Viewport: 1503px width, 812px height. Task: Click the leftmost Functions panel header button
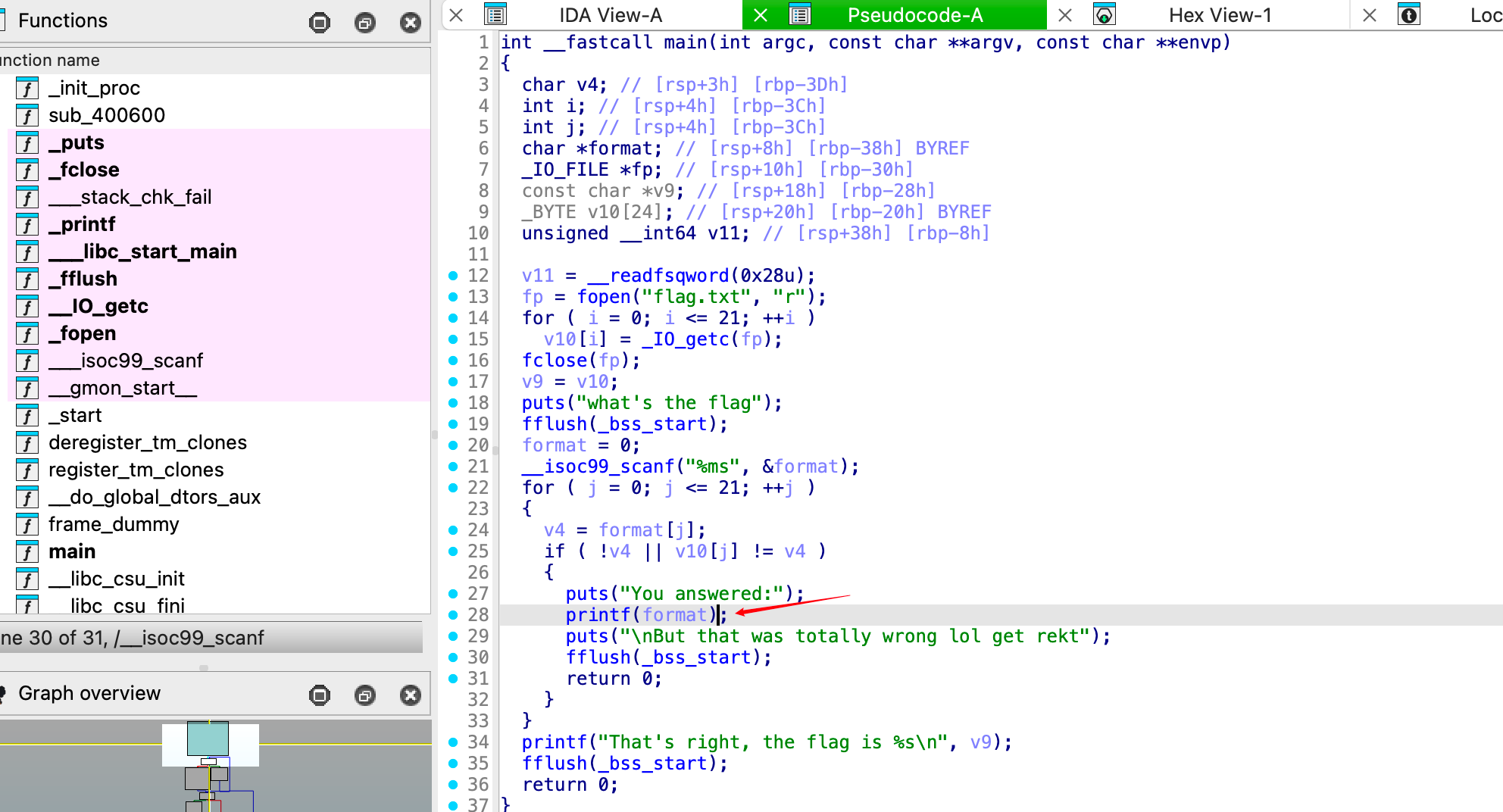pos(320,23)
